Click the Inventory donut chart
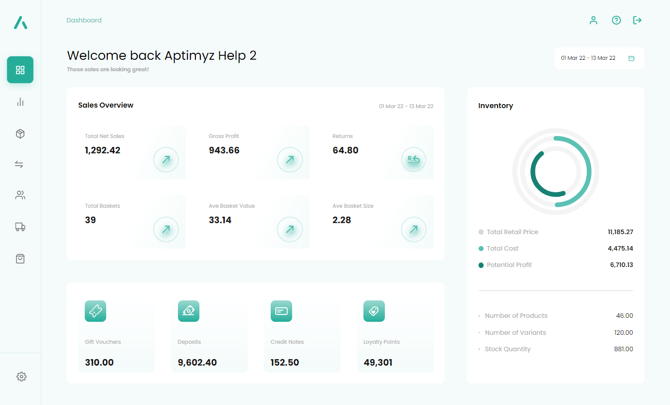The image size is (670, 405). pos(555,171)
